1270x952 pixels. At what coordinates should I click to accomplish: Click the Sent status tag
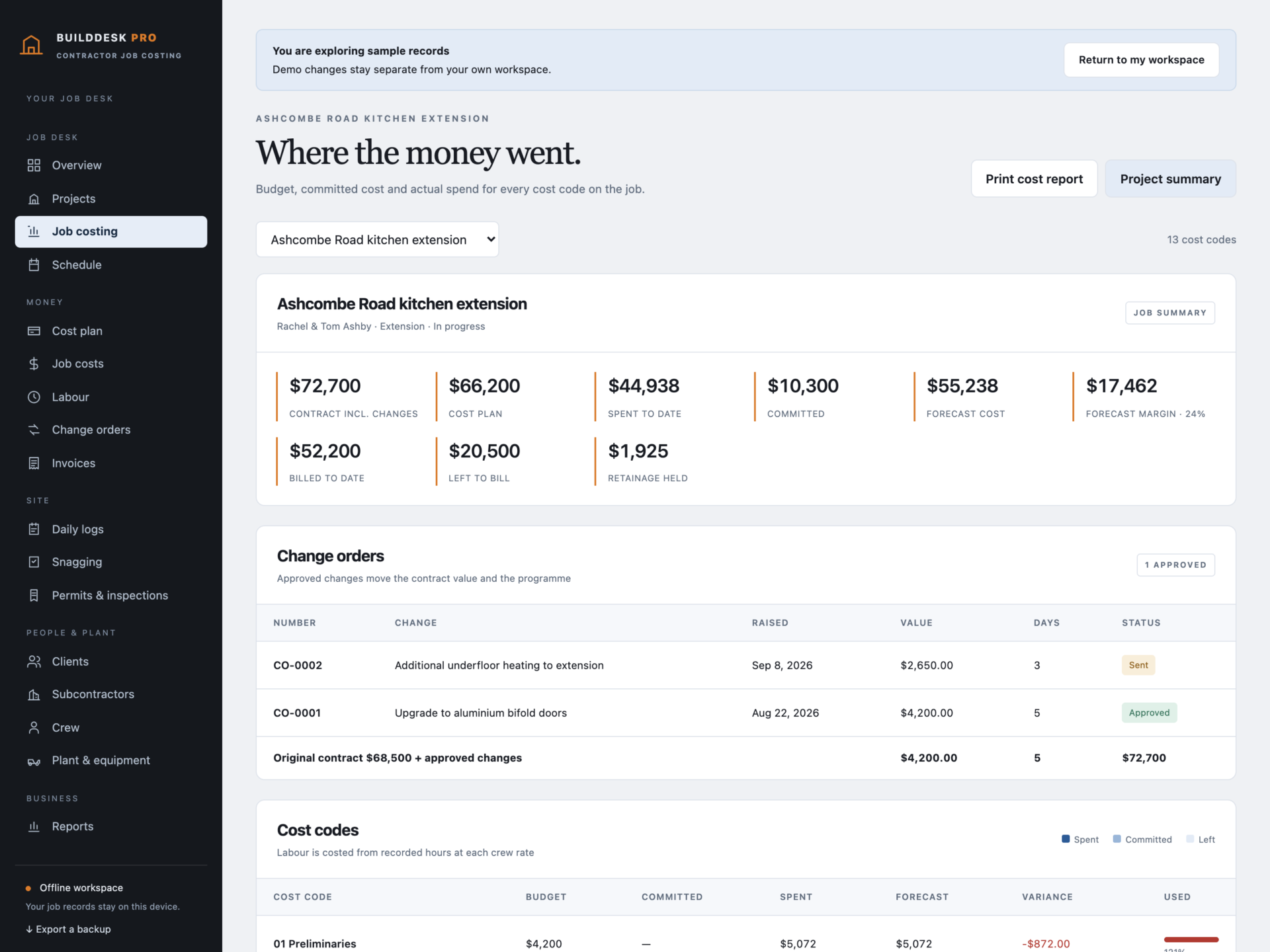tap(1138, 665)
